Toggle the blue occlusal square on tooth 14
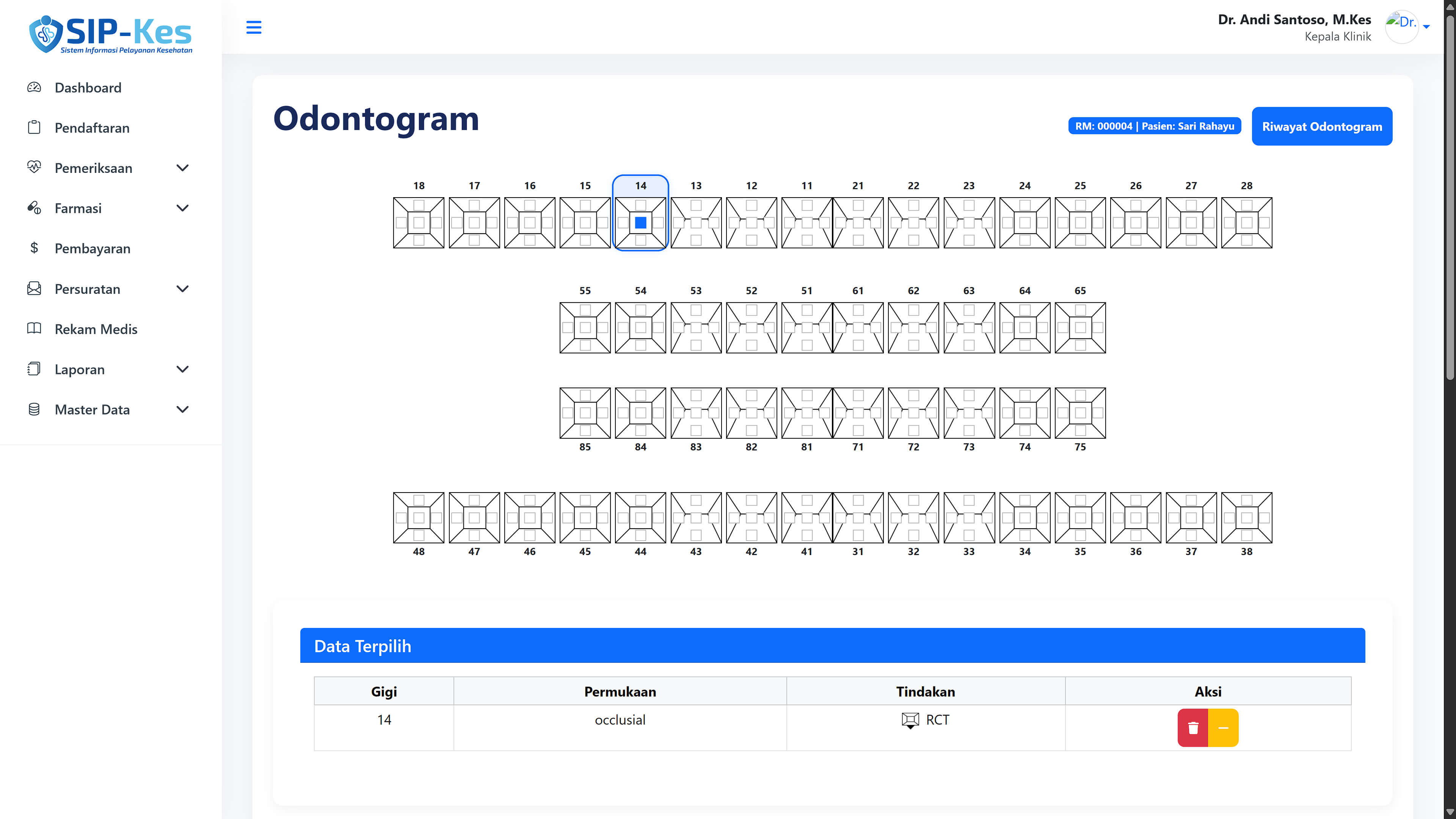This screenshot has width=1456, height=819. point(640,223)
